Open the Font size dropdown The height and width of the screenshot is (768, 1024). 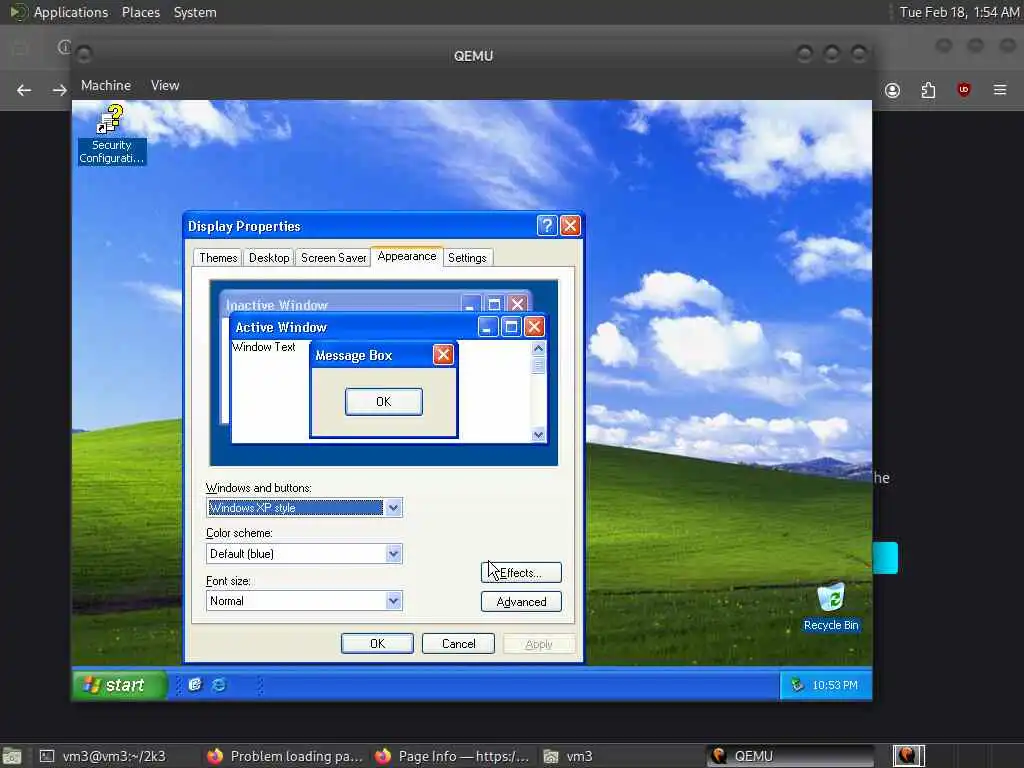[x=393, y=601]
